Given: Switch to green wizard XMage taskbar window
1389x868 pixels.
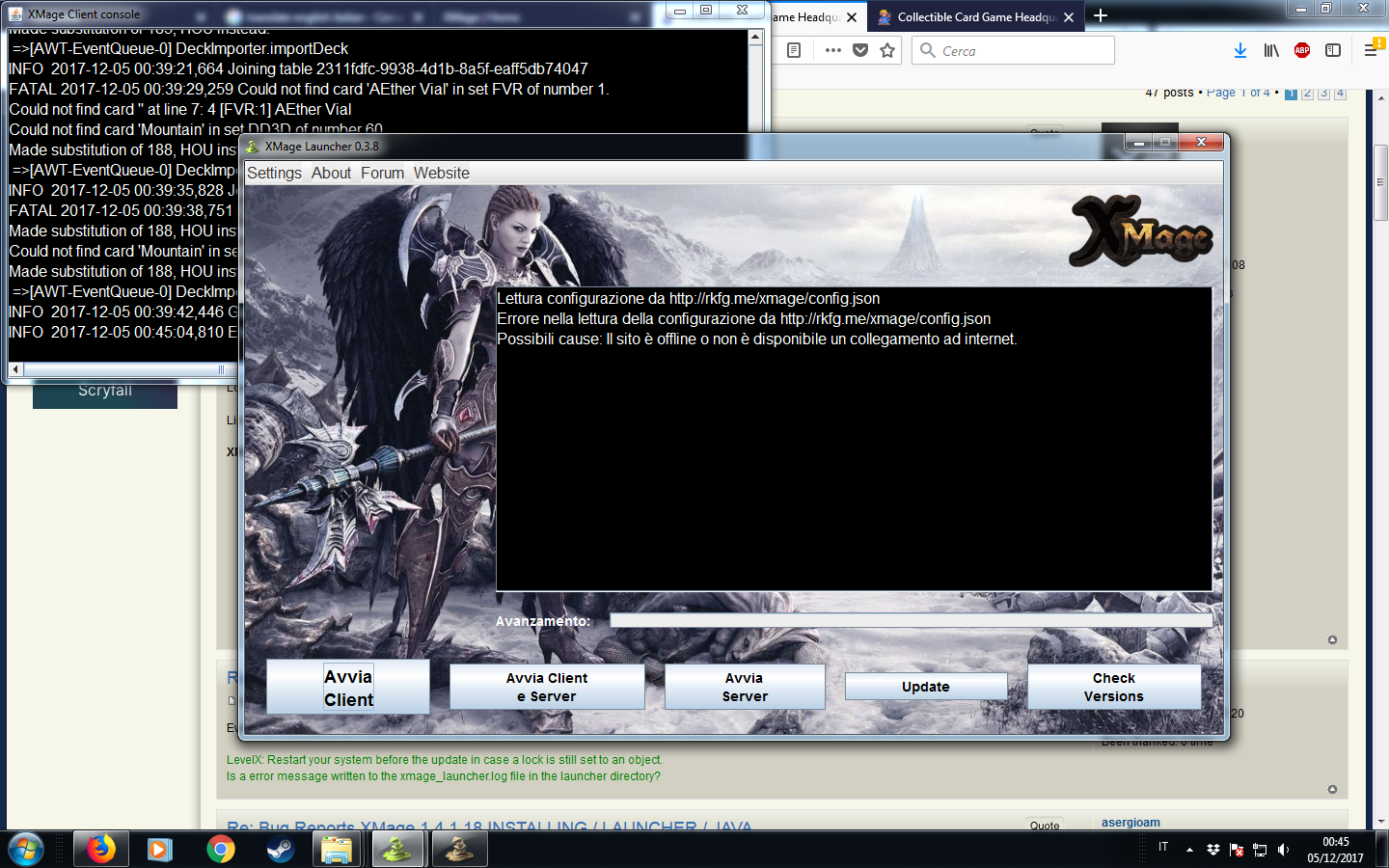Looking at the screenshot, I should 397,849.
